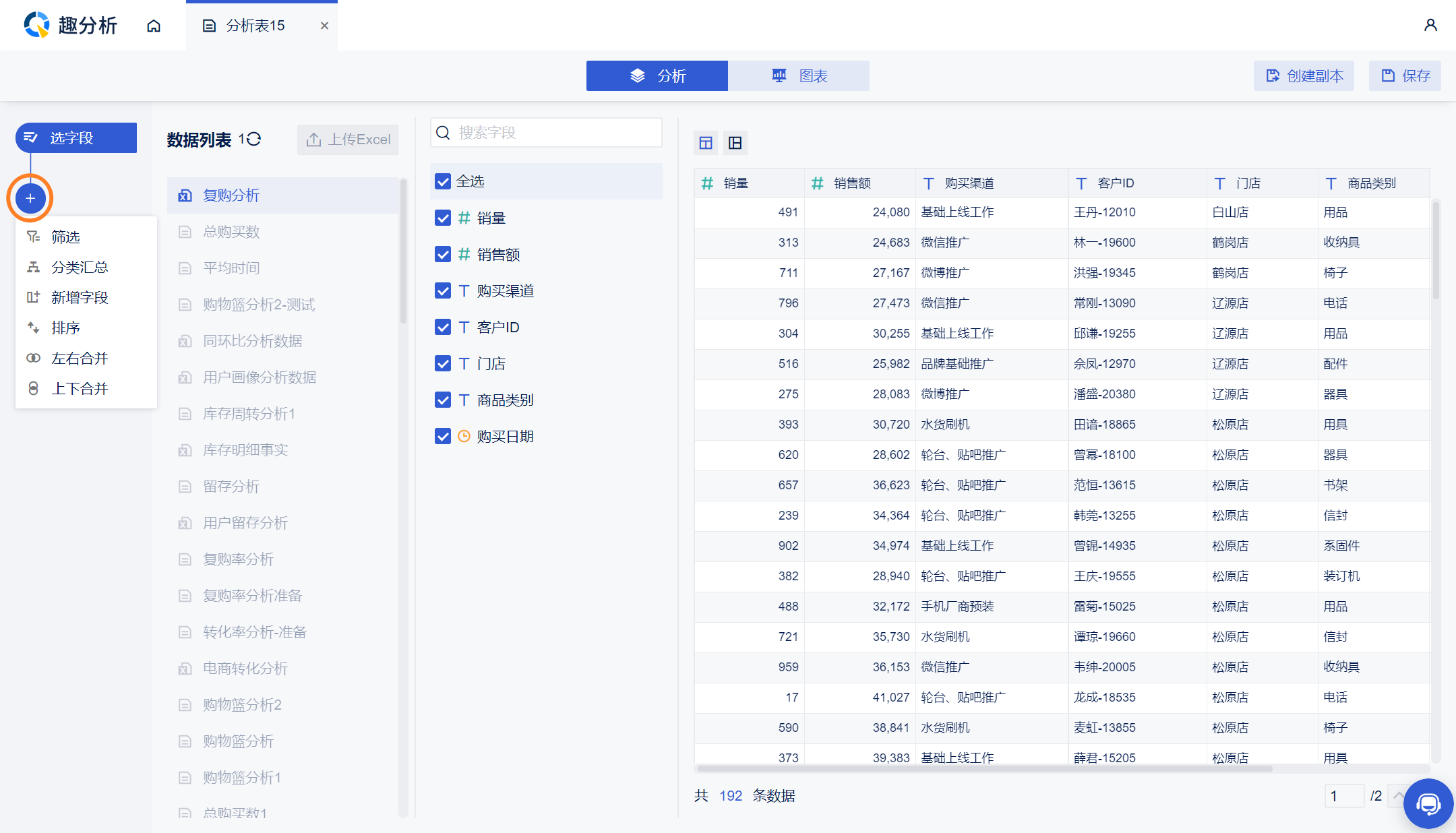The width and height of the screenshot is (1456, 833).
Task: Toggle the 购买日期 field checkbox
Action: tap(443, 436)
